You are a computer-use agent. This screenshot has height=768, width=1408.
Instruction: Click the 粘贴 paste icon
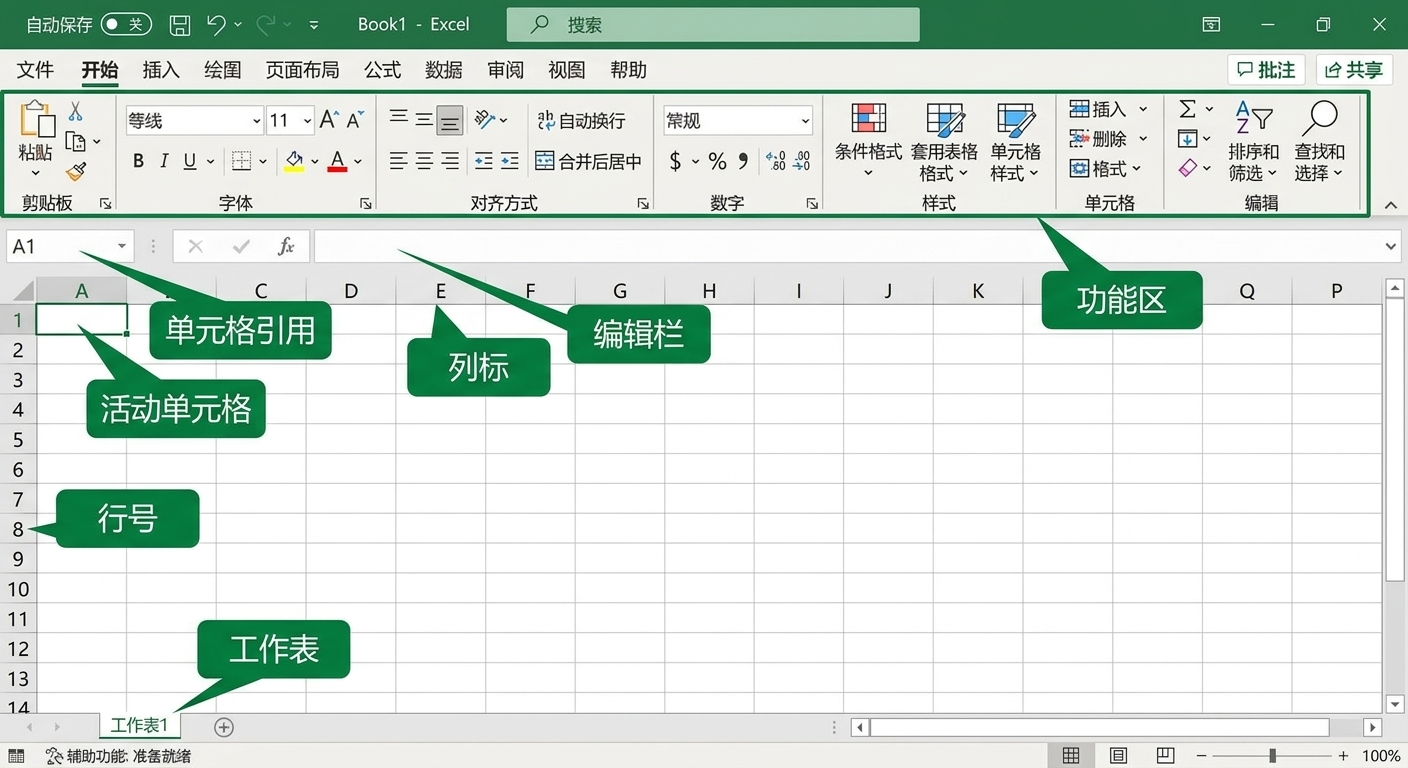(36, 119)
